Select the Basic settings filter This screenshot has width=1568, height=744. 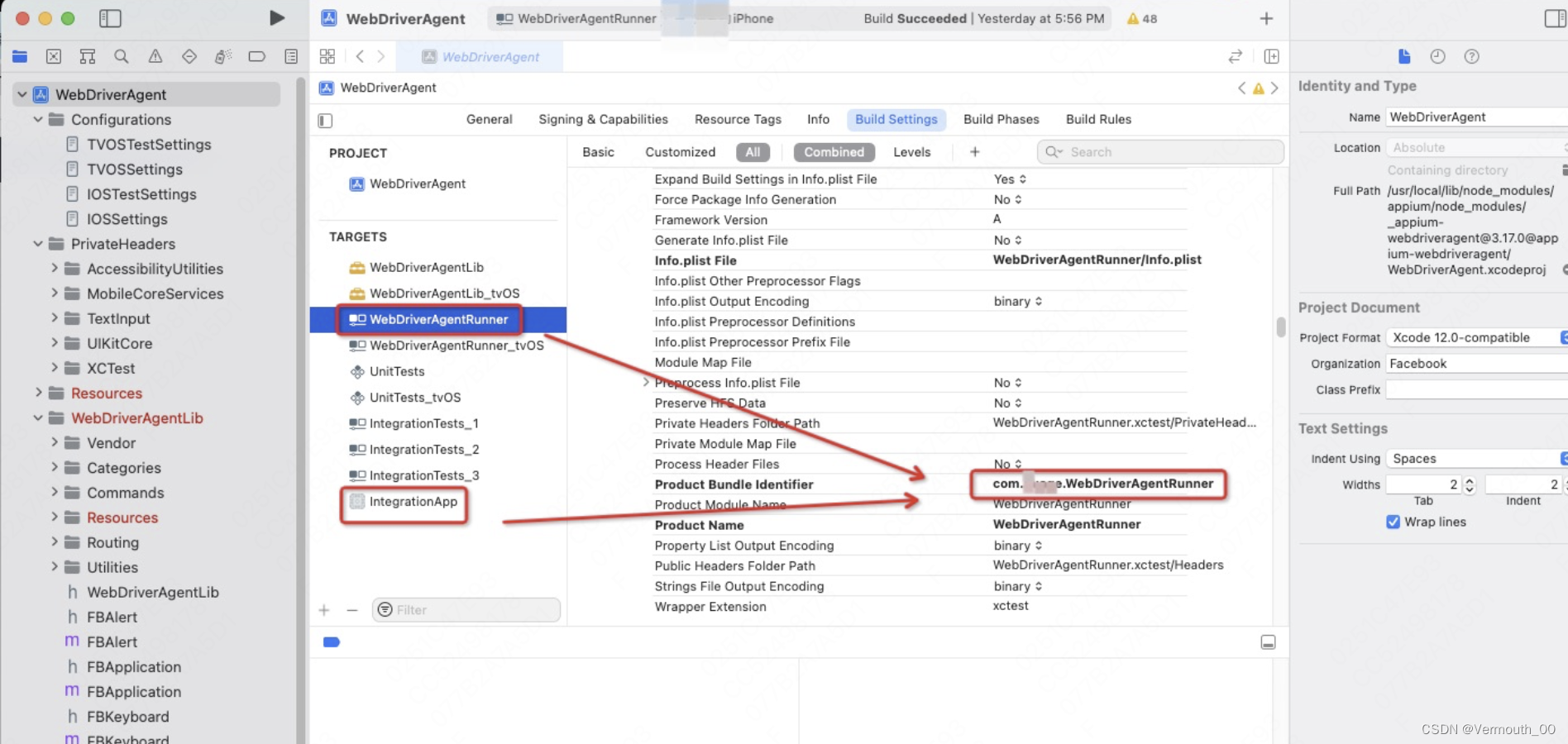(x=598, y=152)
